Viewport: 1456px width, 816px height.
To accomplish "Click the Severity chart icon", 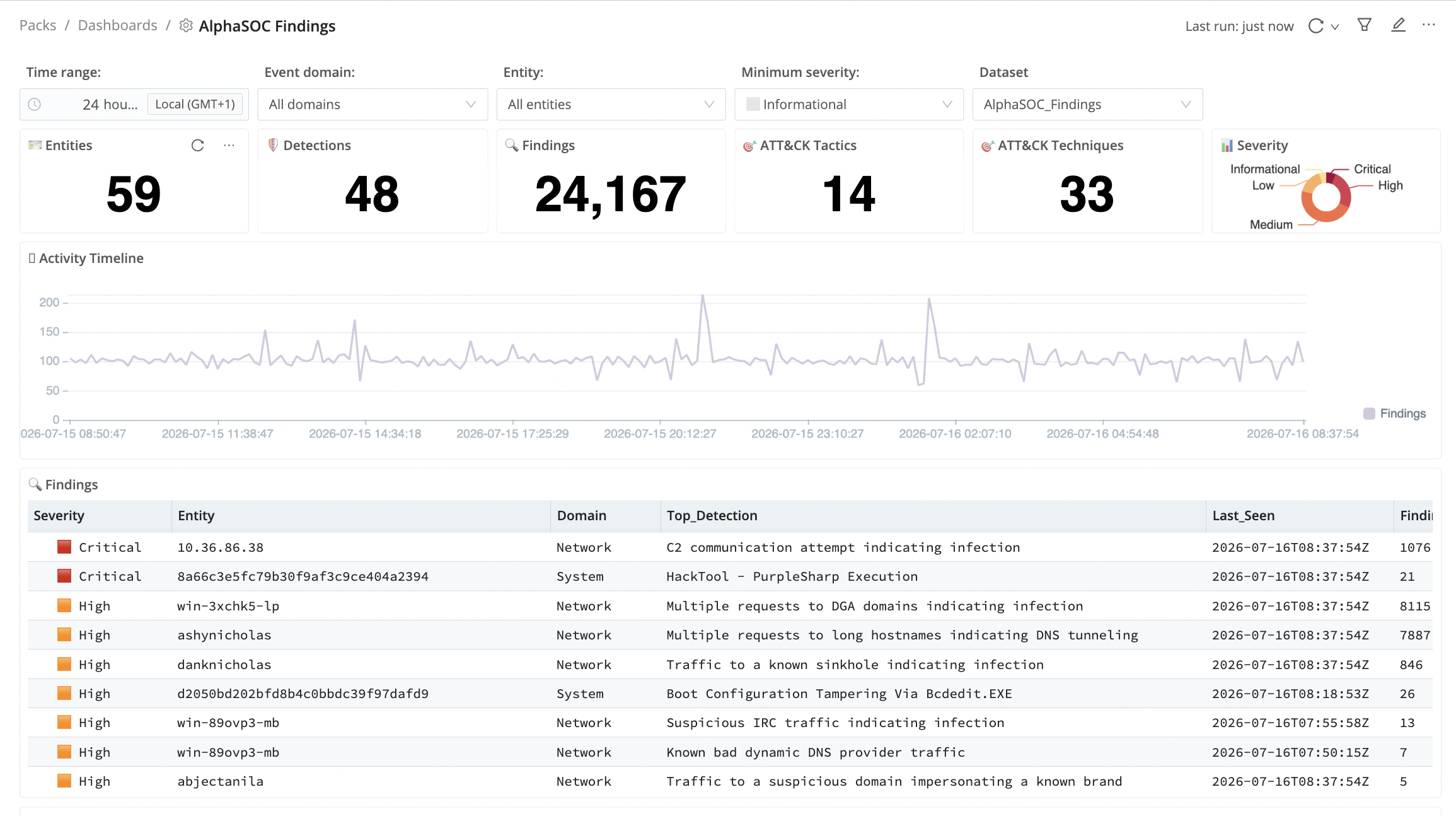I will (x=1227, y=146).
